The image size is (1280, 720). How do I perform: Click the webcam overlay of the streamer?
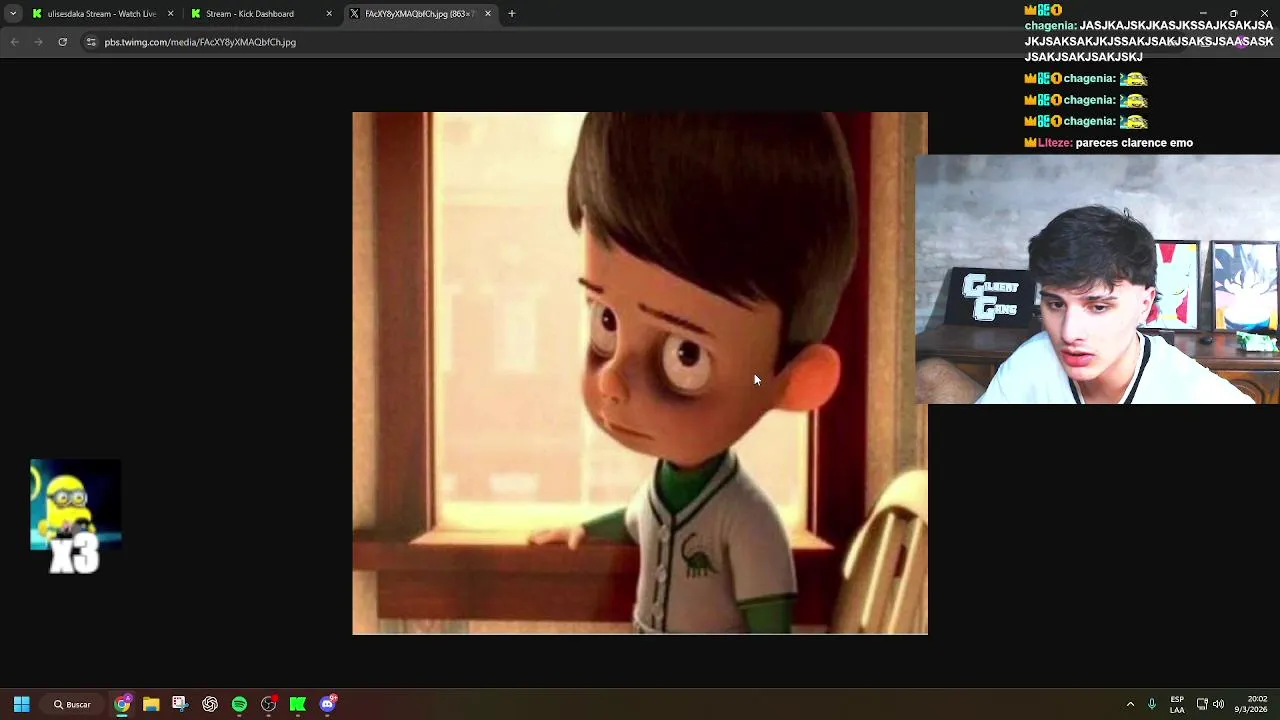[1097, 279]
